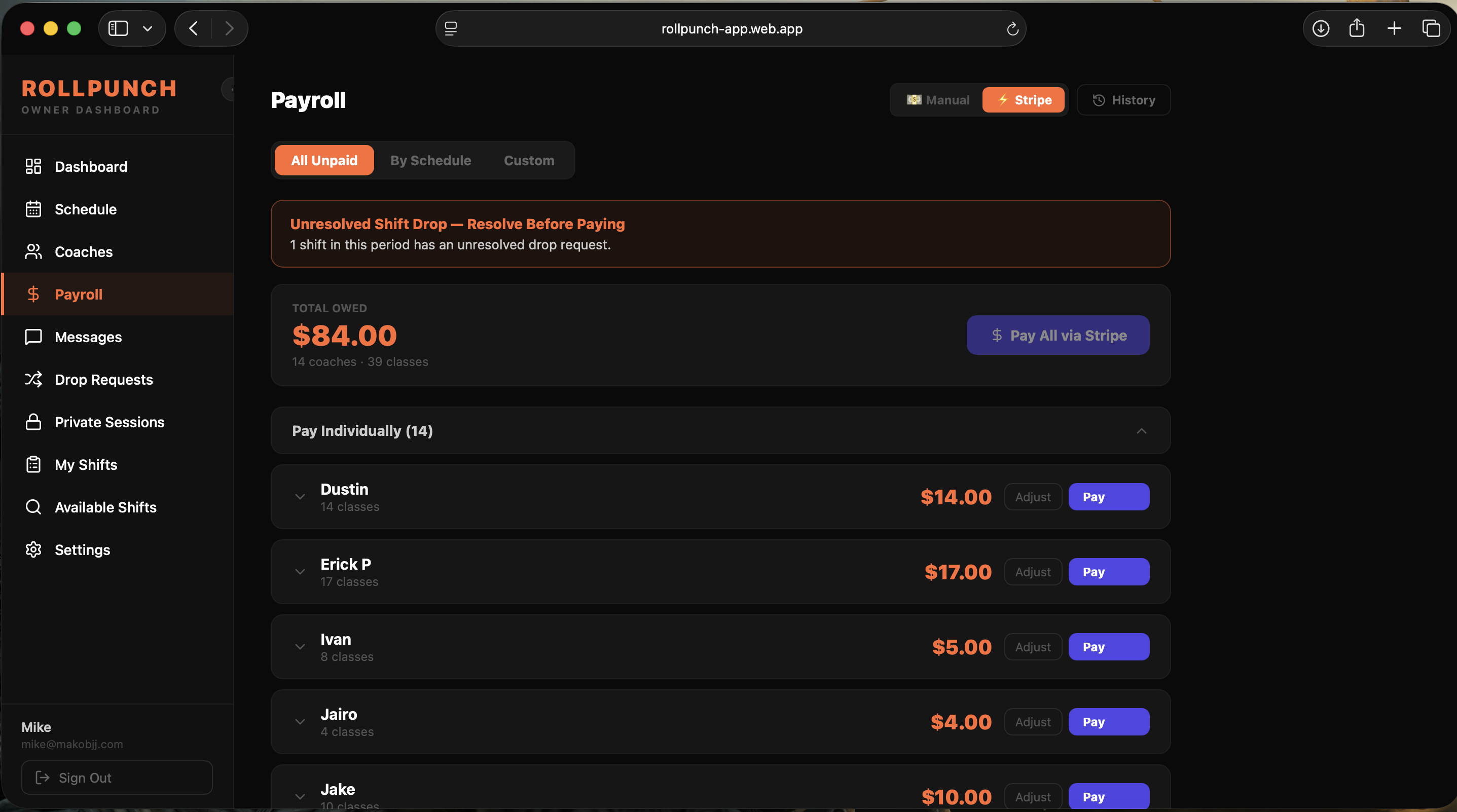Adjust Jairo's payment amount
Viewport: 1457px width, 812px height.
pos(1033,722)
